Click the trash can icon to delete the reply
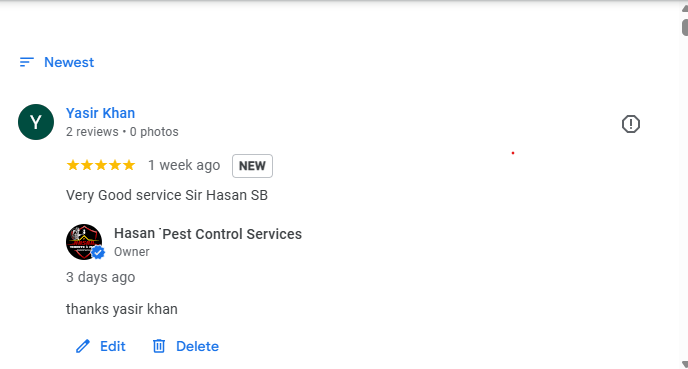This screenshot has height=369, width=688. (x=159, y=346)
